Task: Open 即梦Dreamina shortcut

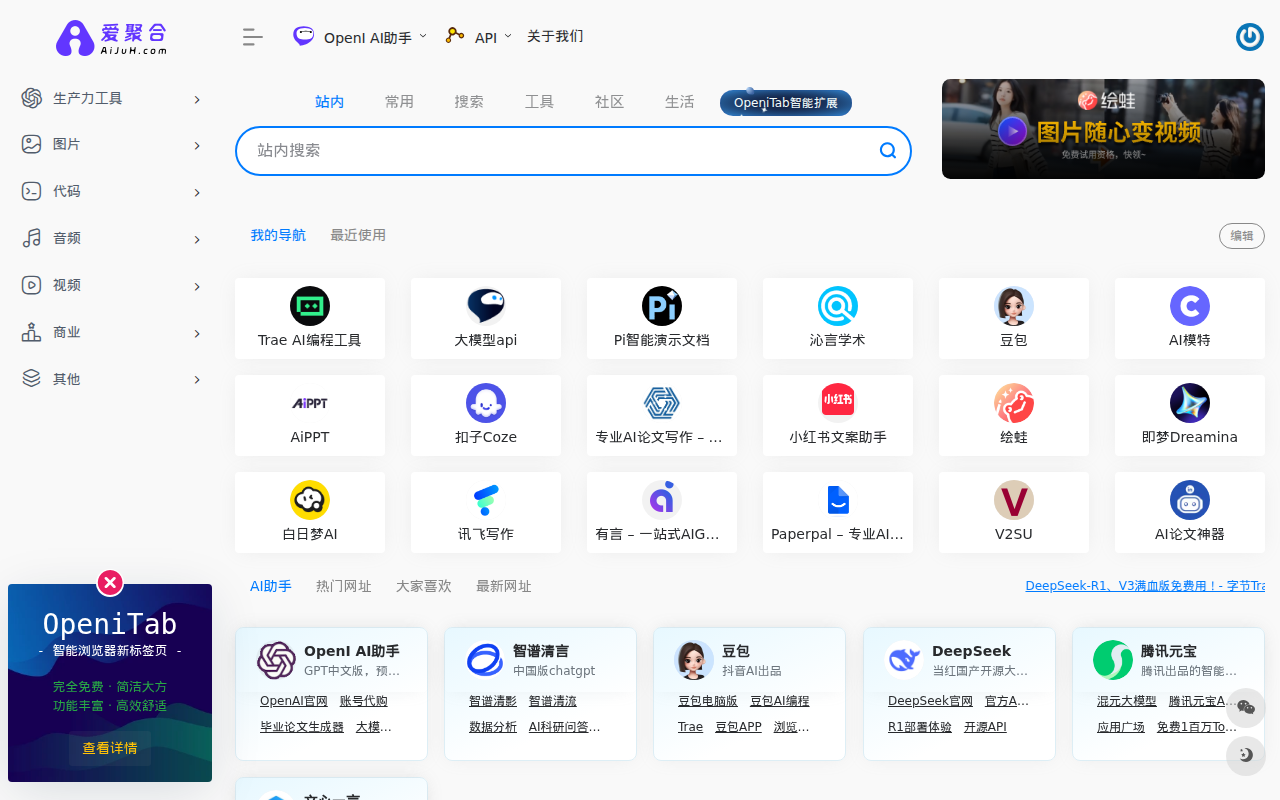Action: pyautogui.click(x=1190, y=415)
